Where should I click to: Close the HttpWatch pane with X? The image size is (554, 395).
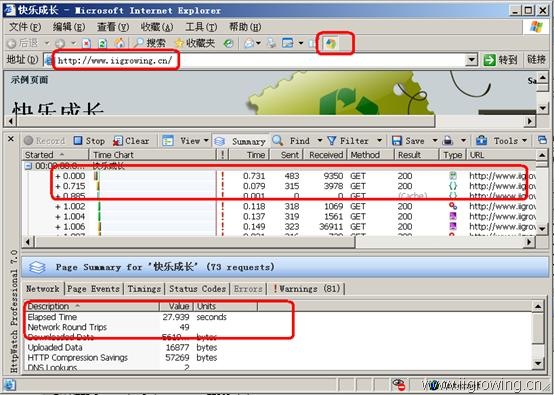pos(11,139)
